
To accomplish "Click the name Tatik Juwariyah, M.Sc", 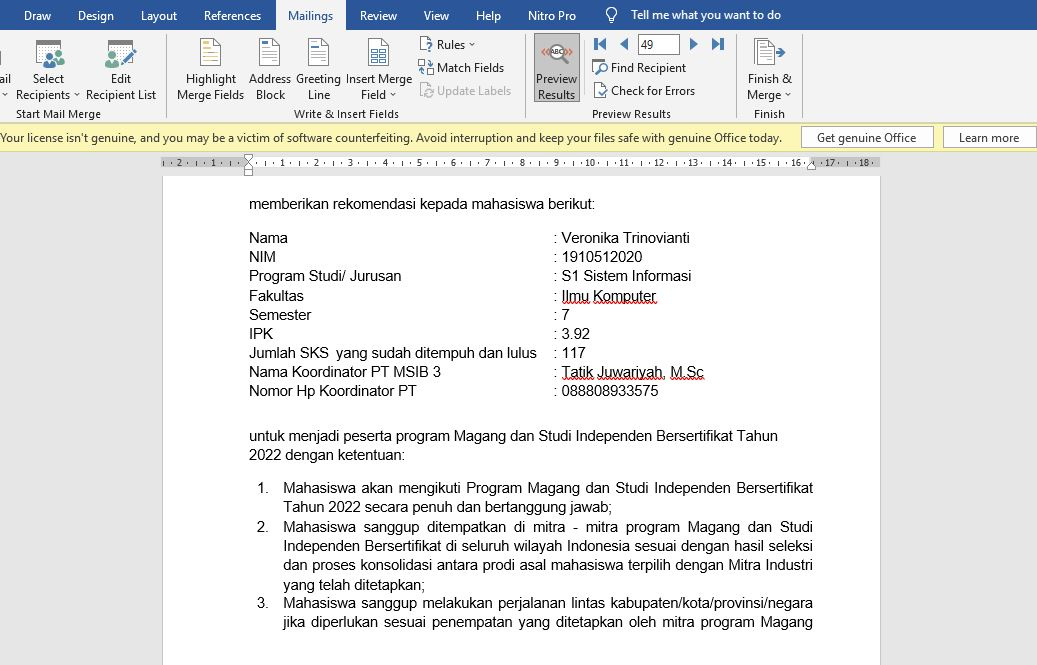I will coord(632,372).
